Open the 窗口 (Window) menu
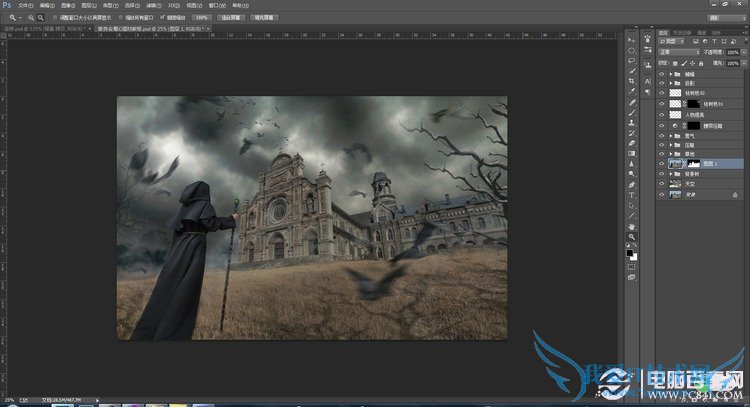750x407 pixels. [x=216, y=5]
